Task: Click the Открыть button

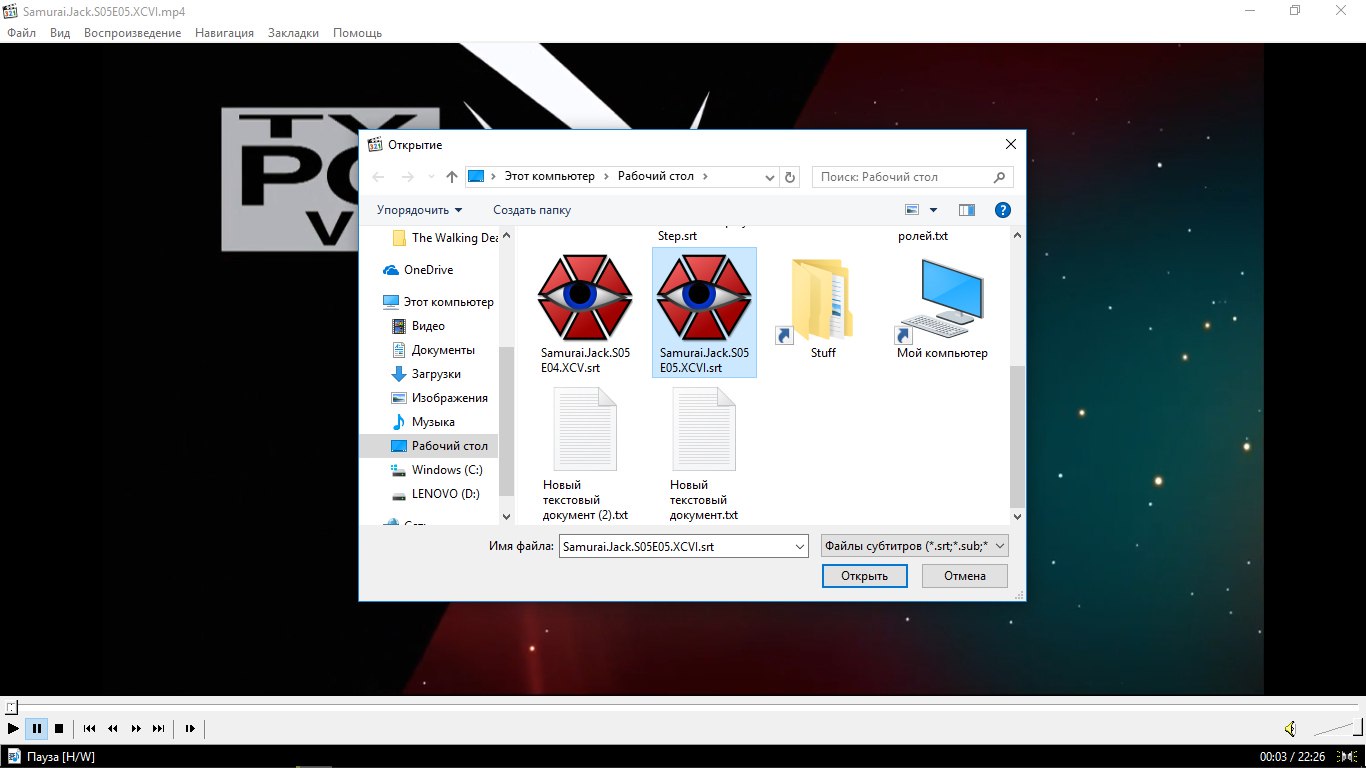Action: [x=864, y=576]
